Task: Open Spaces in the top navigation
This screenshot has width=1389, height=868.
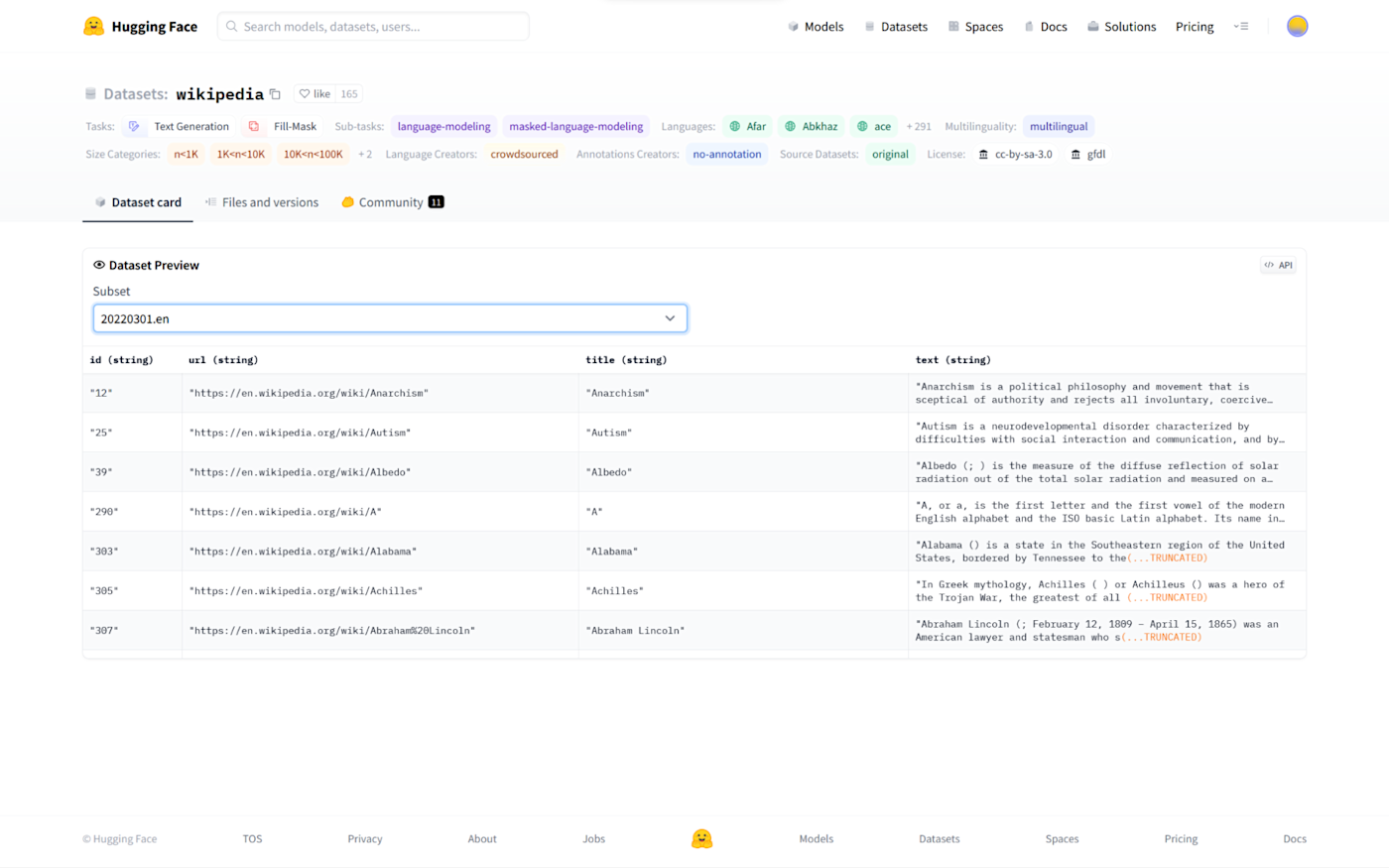Action: point(975,27)
